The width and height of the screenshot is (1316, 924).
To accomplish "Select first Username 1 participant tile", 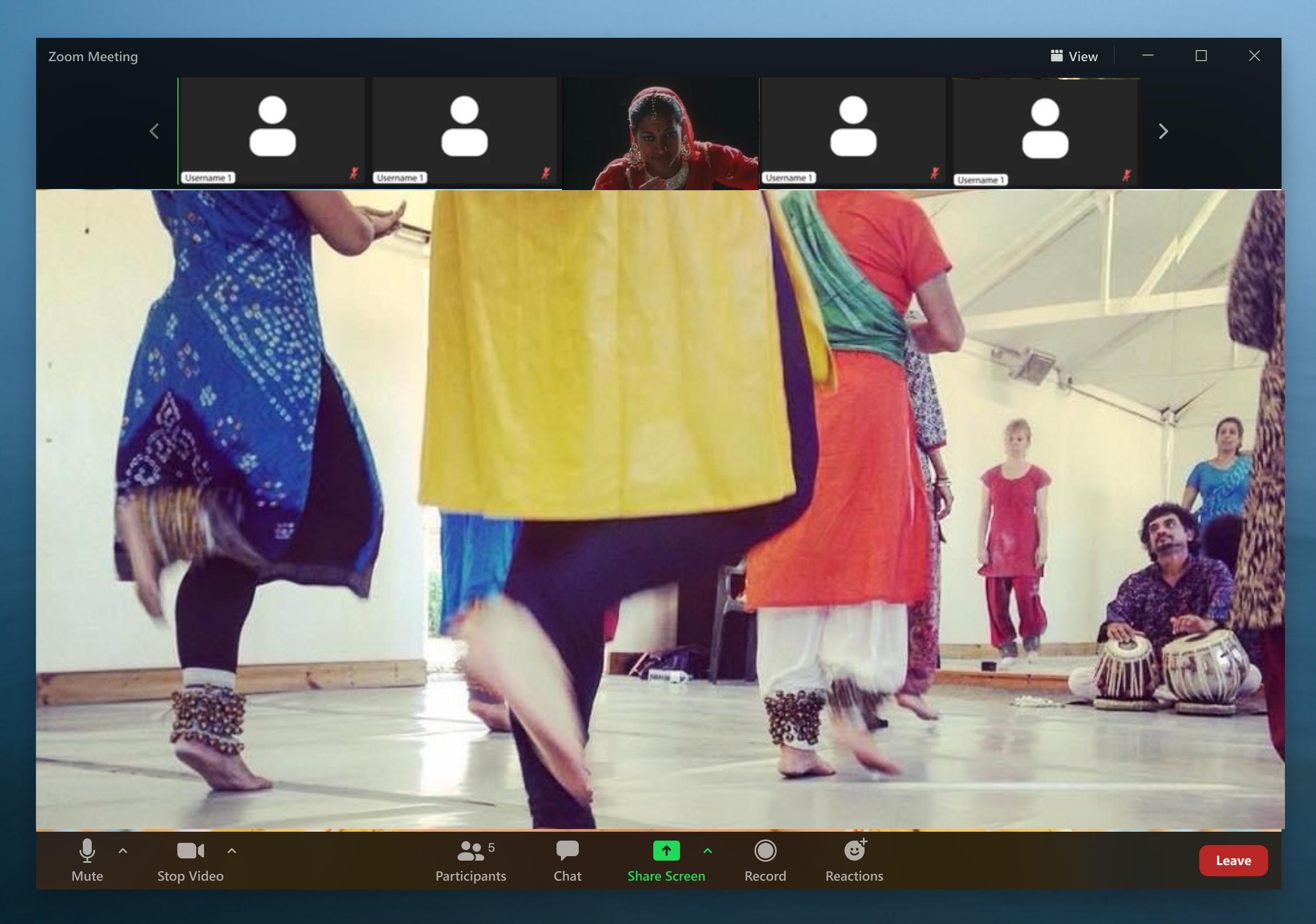I will (272, 131).
